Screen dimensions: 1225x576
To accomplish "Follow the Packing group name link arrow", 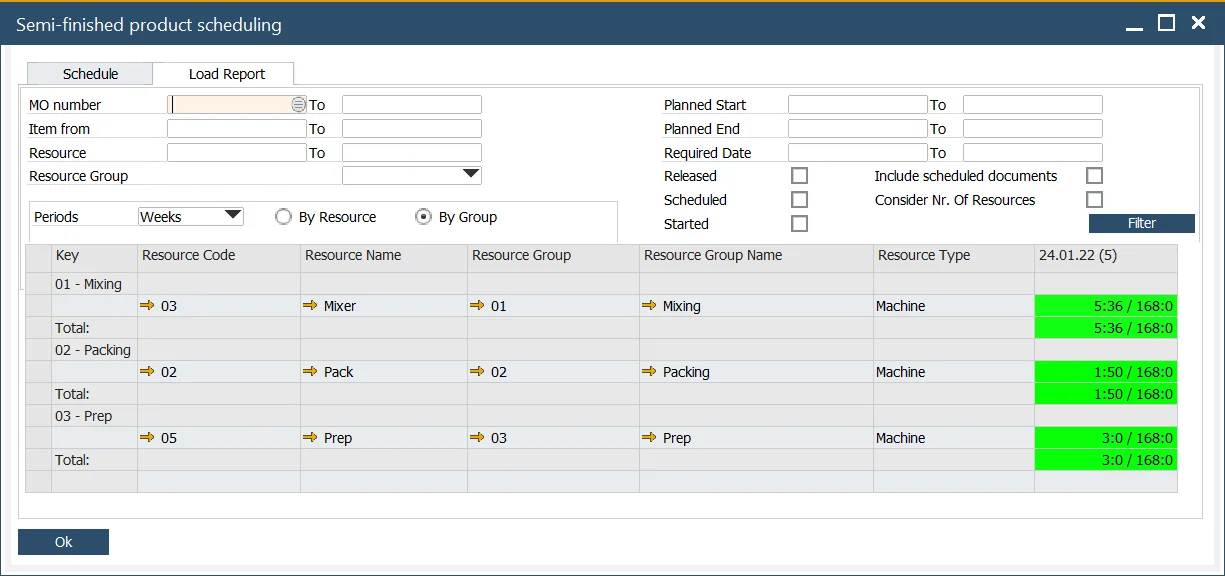I will pos(650,372).
